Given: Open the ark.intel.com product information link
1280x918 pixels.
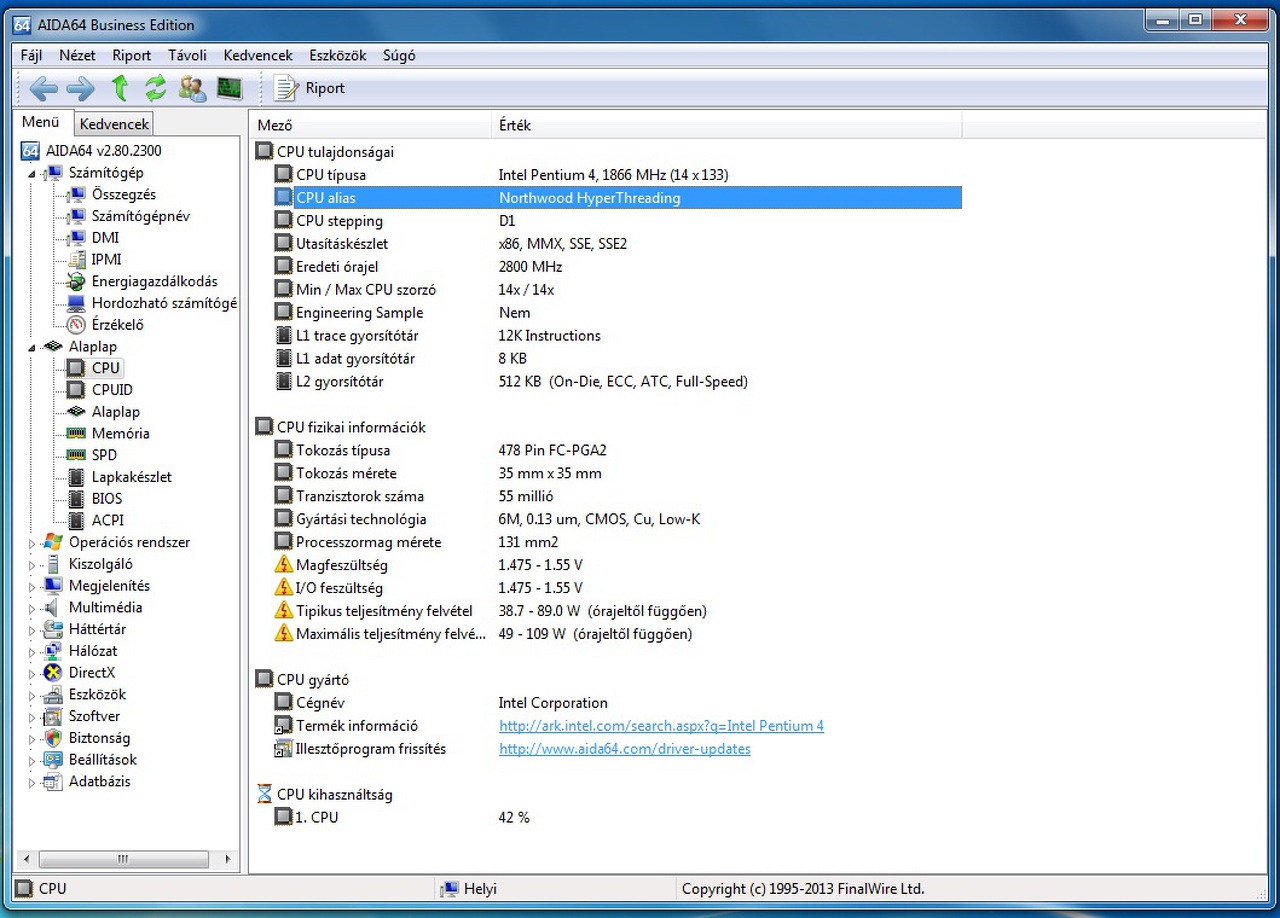Looking at the screenshot, I should (661, 726).
